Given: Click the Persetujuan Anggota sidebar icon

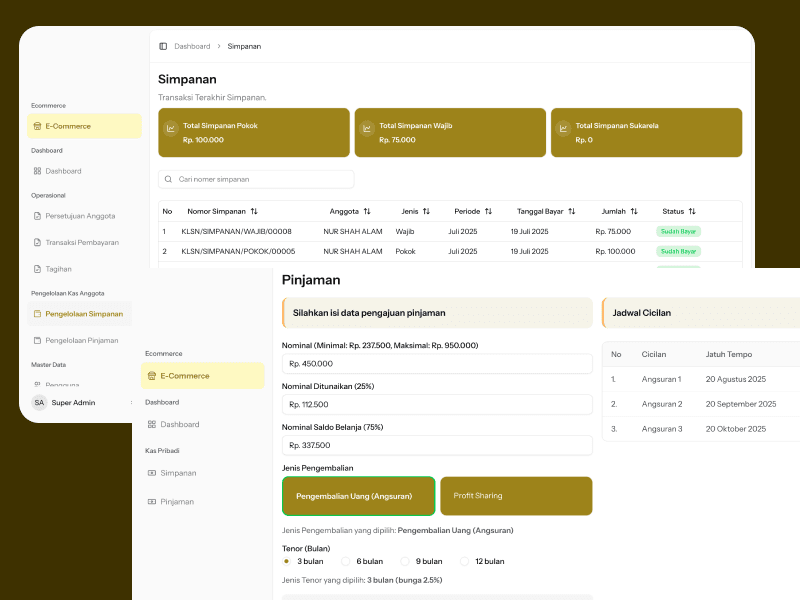Looking at the screenshot, I should (37, 215).
